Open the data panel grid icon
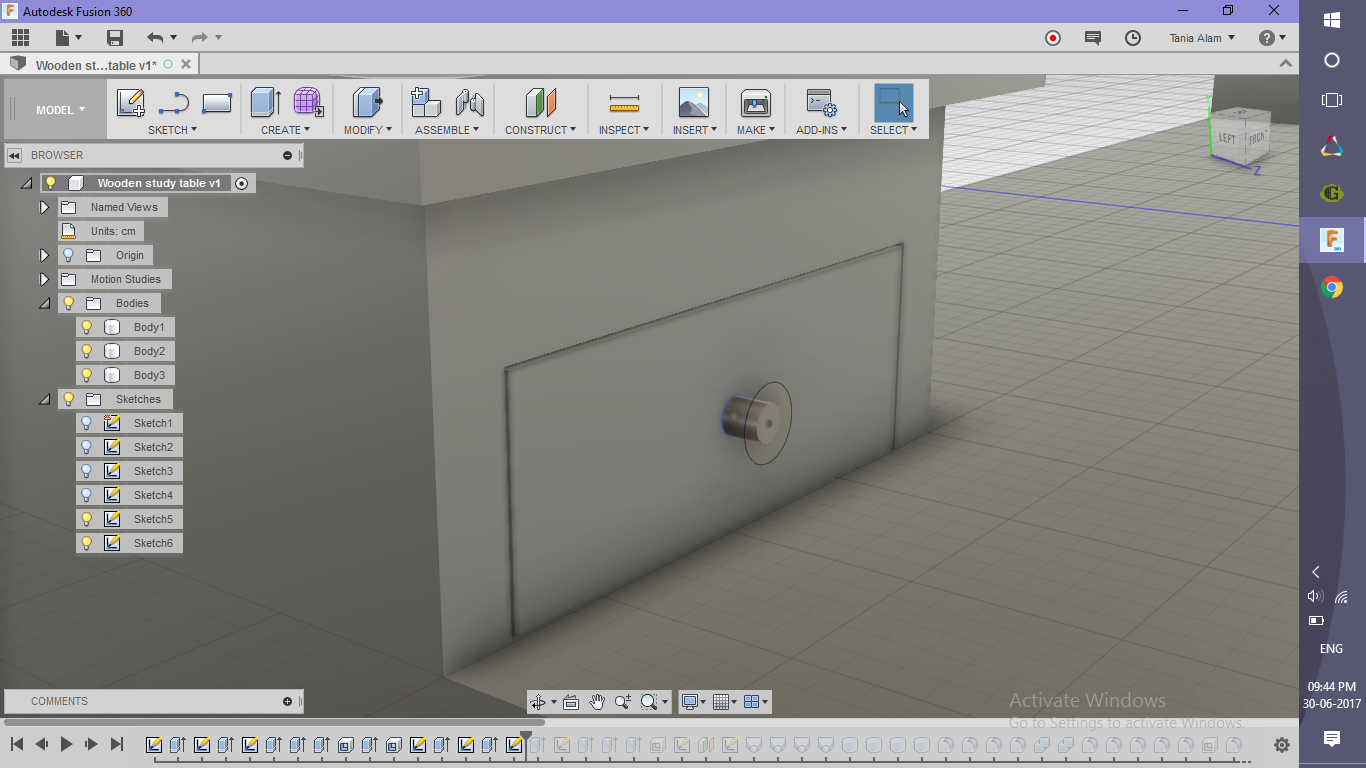This screenshot has height=768, width=1366. (20, 38)
